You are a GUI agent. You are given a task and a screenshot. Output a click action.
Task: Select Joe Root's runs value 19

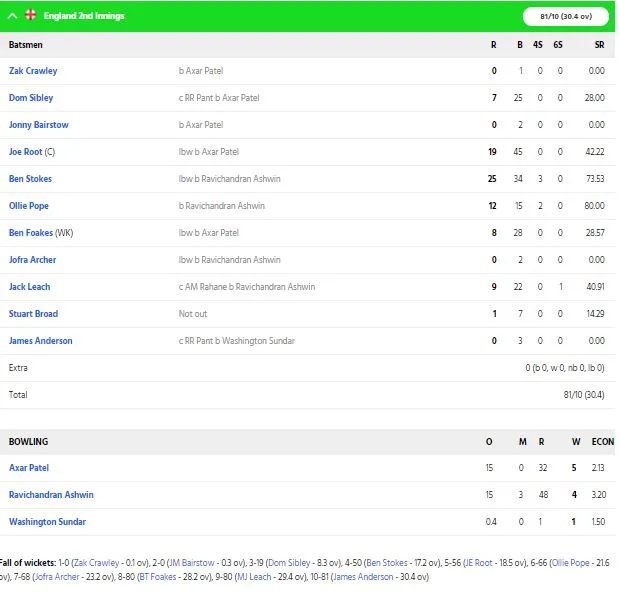(x=492, y=152)
